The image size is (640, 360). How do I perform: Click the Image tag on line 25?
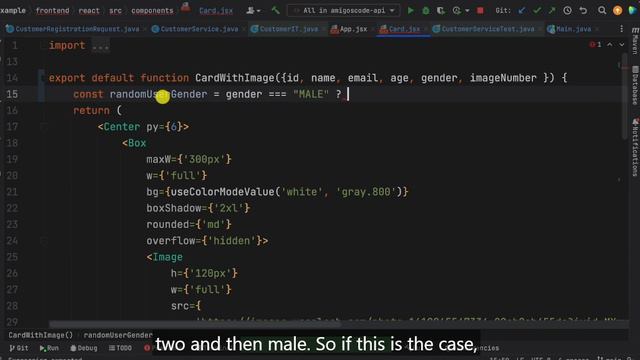coord(167,257)
